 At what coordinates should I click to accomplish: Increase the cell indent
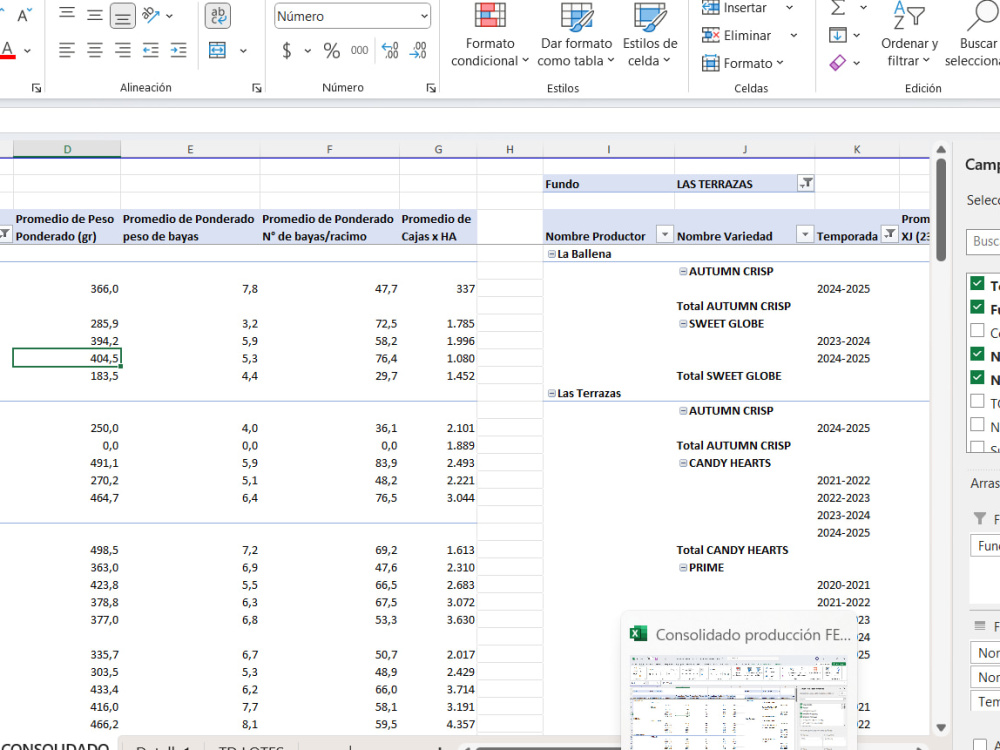tap(178, 50)
